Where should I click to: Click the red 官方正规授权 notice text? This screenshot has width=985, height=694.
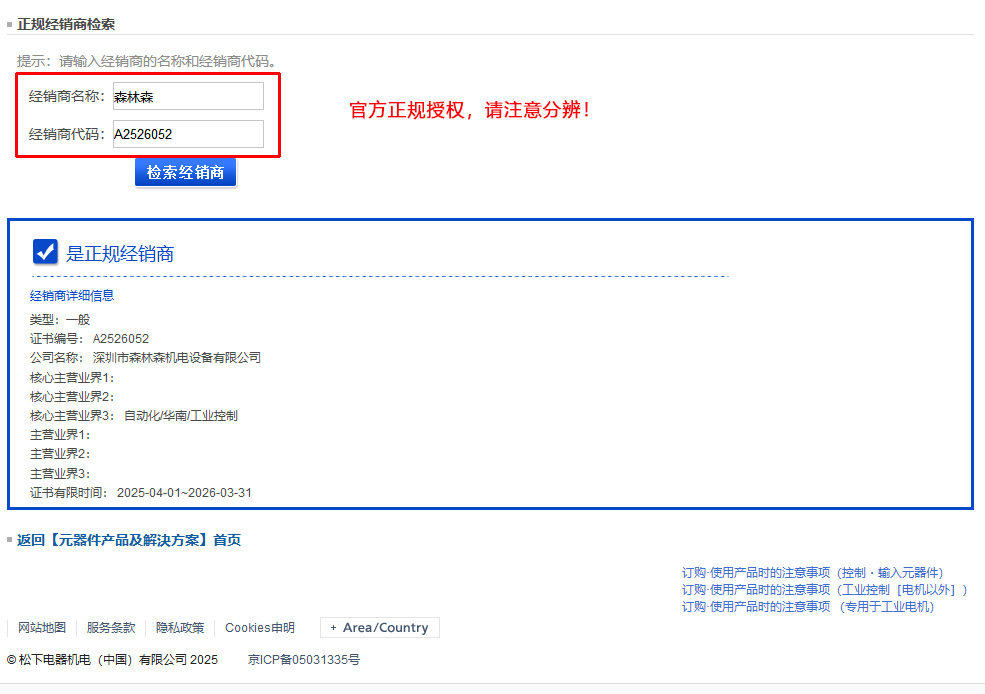tap(470, 111)
